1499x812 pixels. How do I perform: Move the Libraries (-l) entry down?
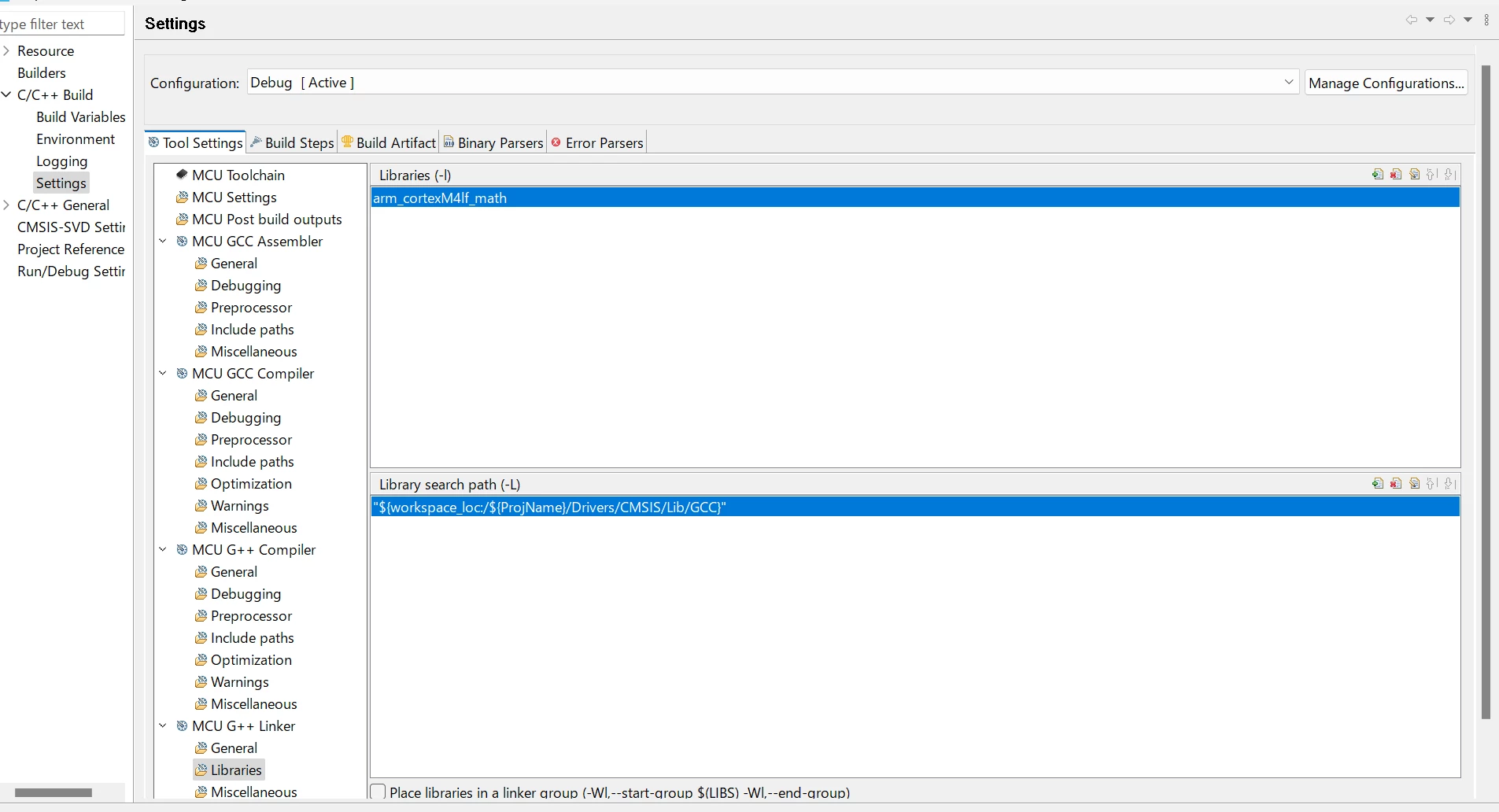tap(1451, 175)
